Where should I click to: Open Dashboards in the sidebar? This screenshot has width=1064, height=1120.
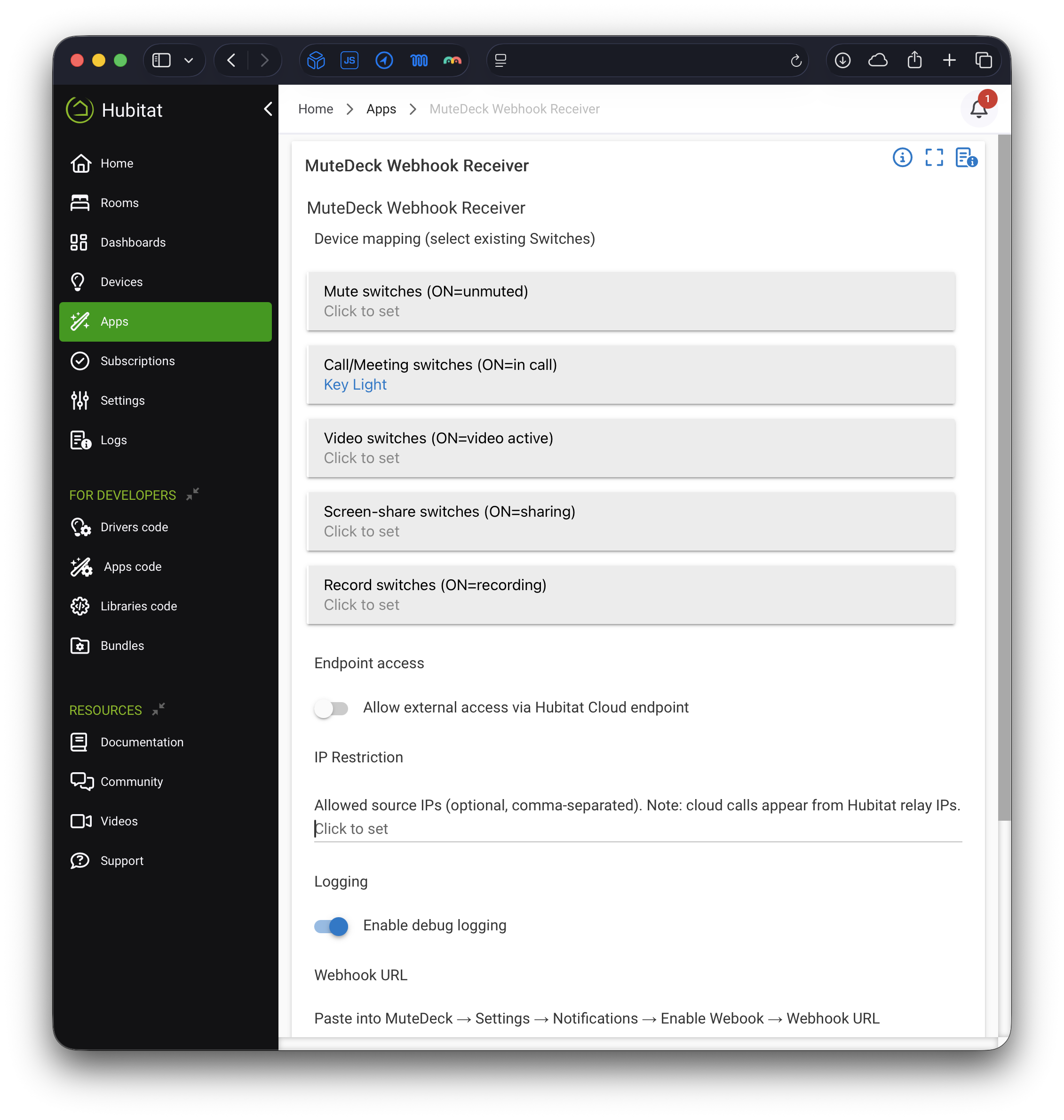coord(133,242)
